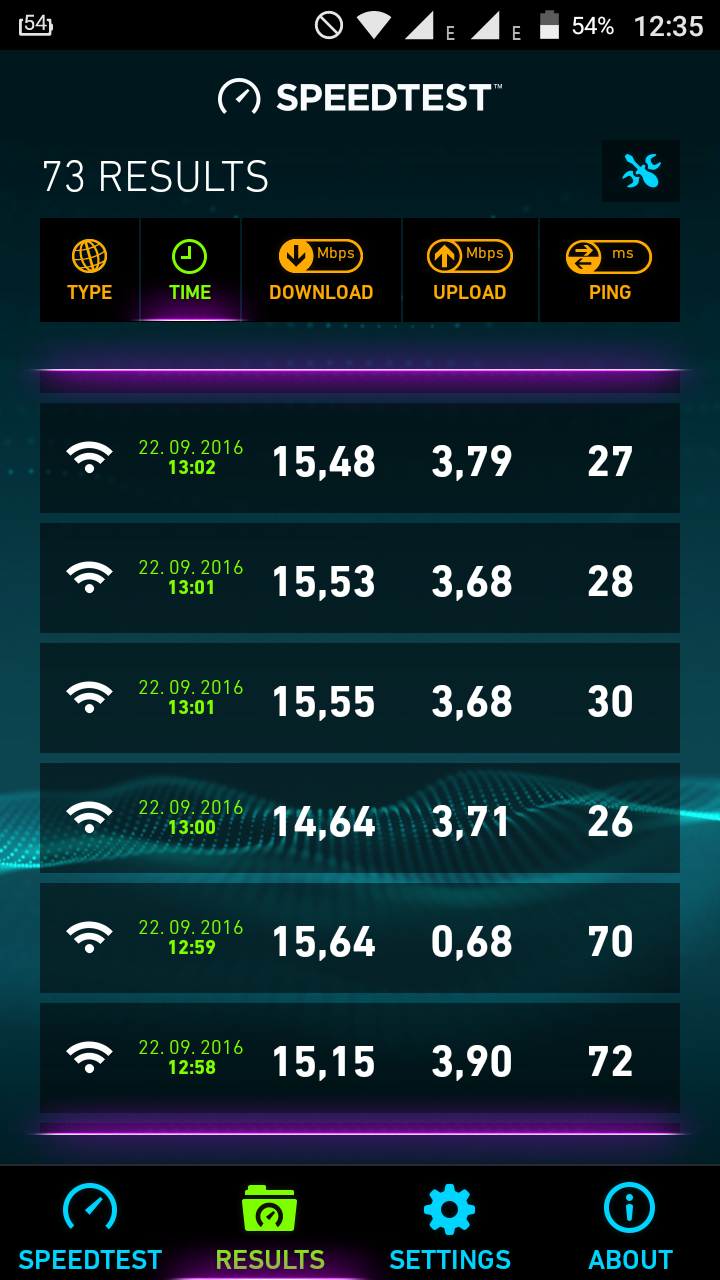Viewport: 720px width, 1280px height.
Task: Sort by Upload Mbps column
Action: [470, 270]
